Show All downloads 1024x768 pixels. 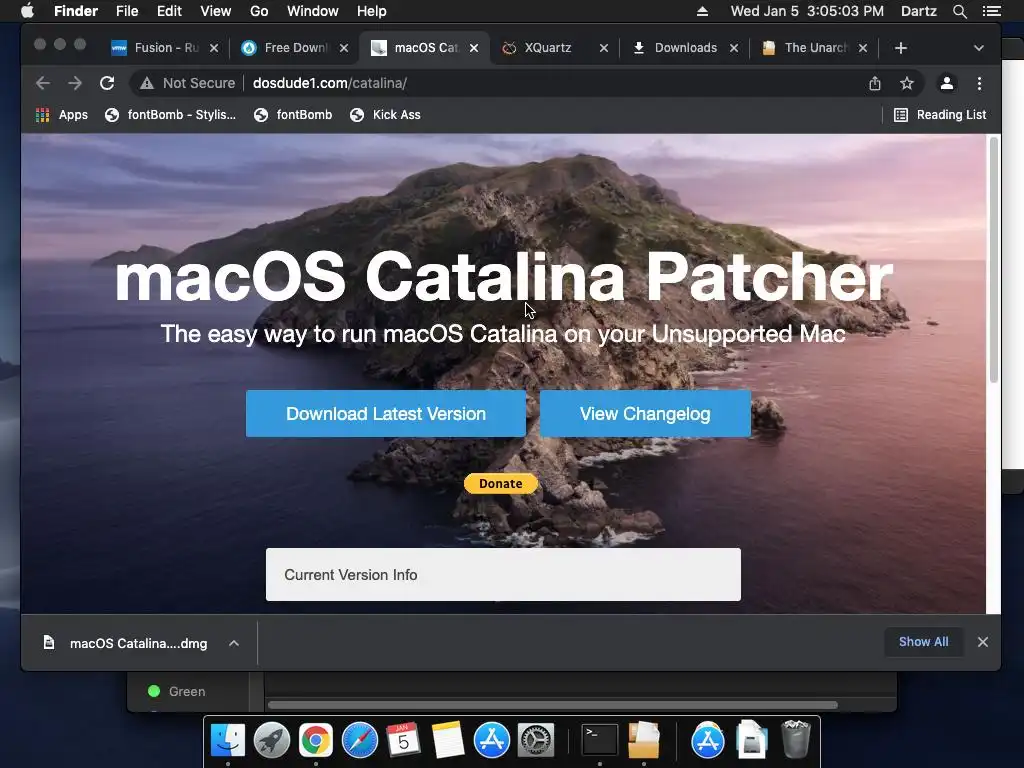[x=923, y=642]
